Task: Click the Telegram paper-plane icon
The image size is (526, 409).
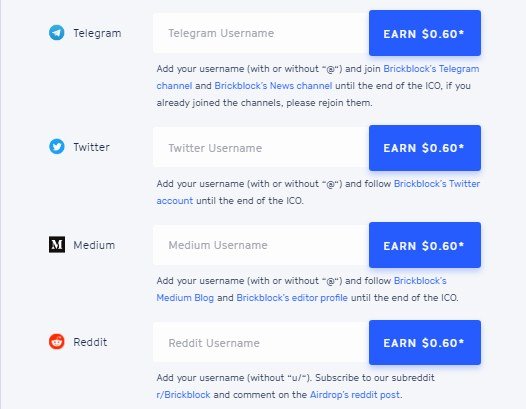Action: pos(57,33)
